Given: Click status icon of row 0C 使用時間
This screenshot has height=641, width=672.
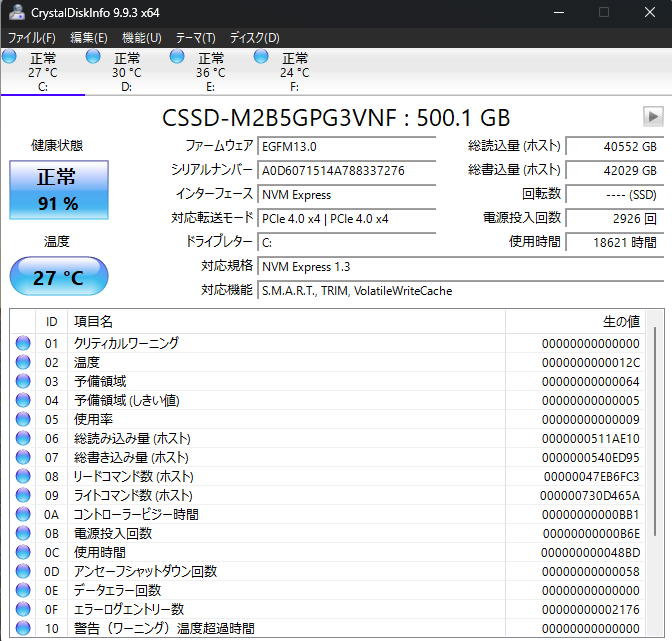Looking at the screenshot, I should tap(23, 552).
